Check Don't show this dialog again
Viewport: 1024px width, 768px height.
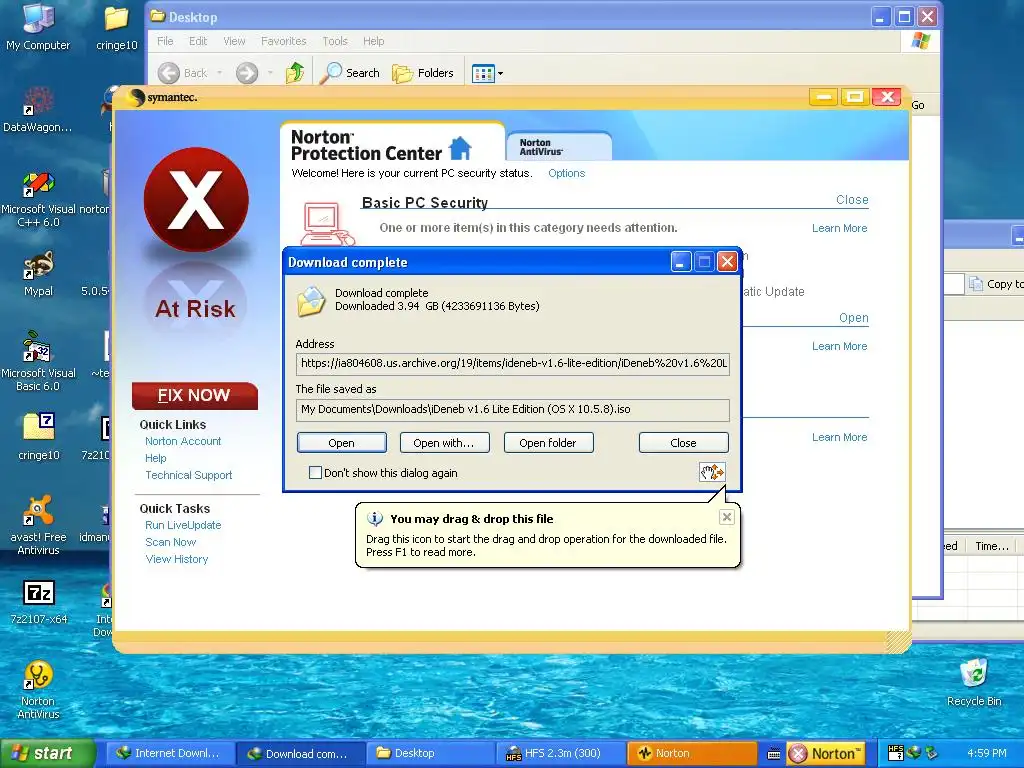[315, 472]
